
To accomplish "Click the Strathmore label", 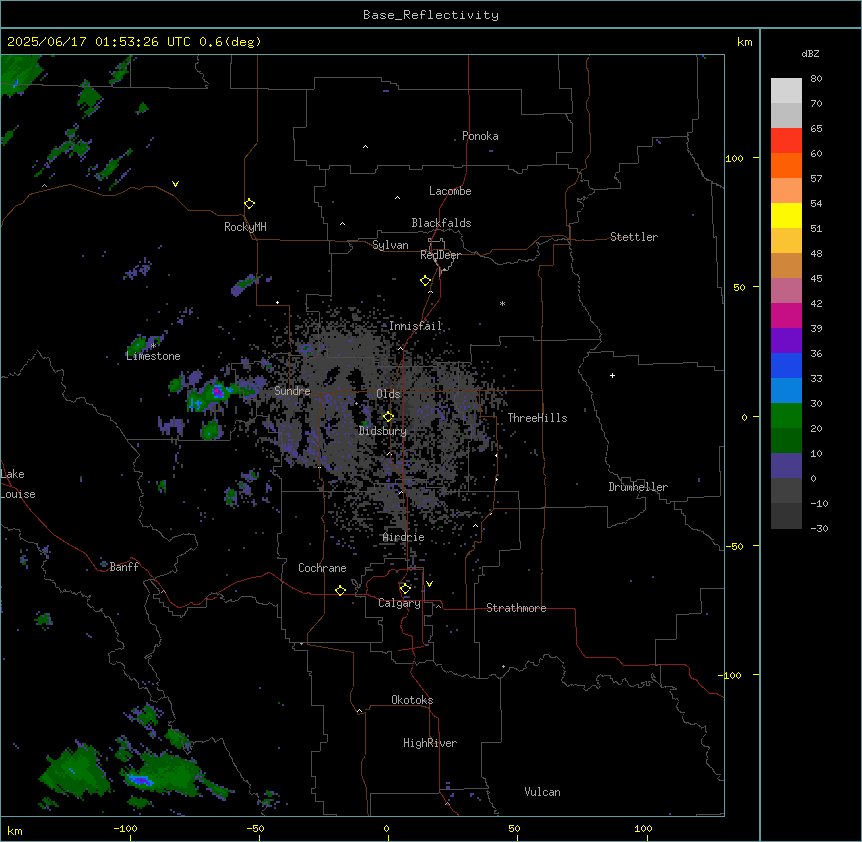I will (516, 608).
